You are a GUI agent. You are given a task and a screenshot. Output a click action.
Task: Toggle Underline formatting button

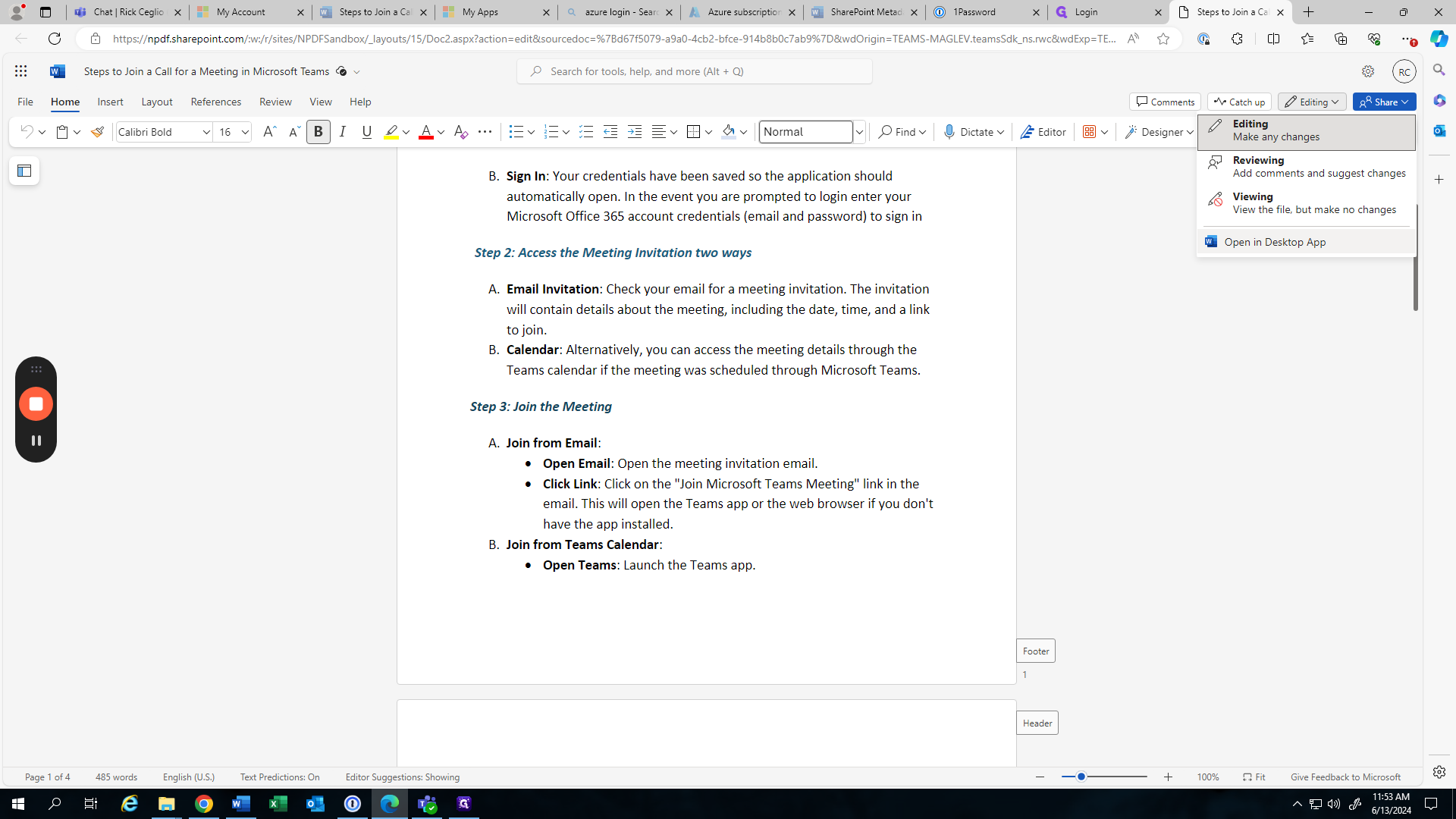(x=367, y=132)
